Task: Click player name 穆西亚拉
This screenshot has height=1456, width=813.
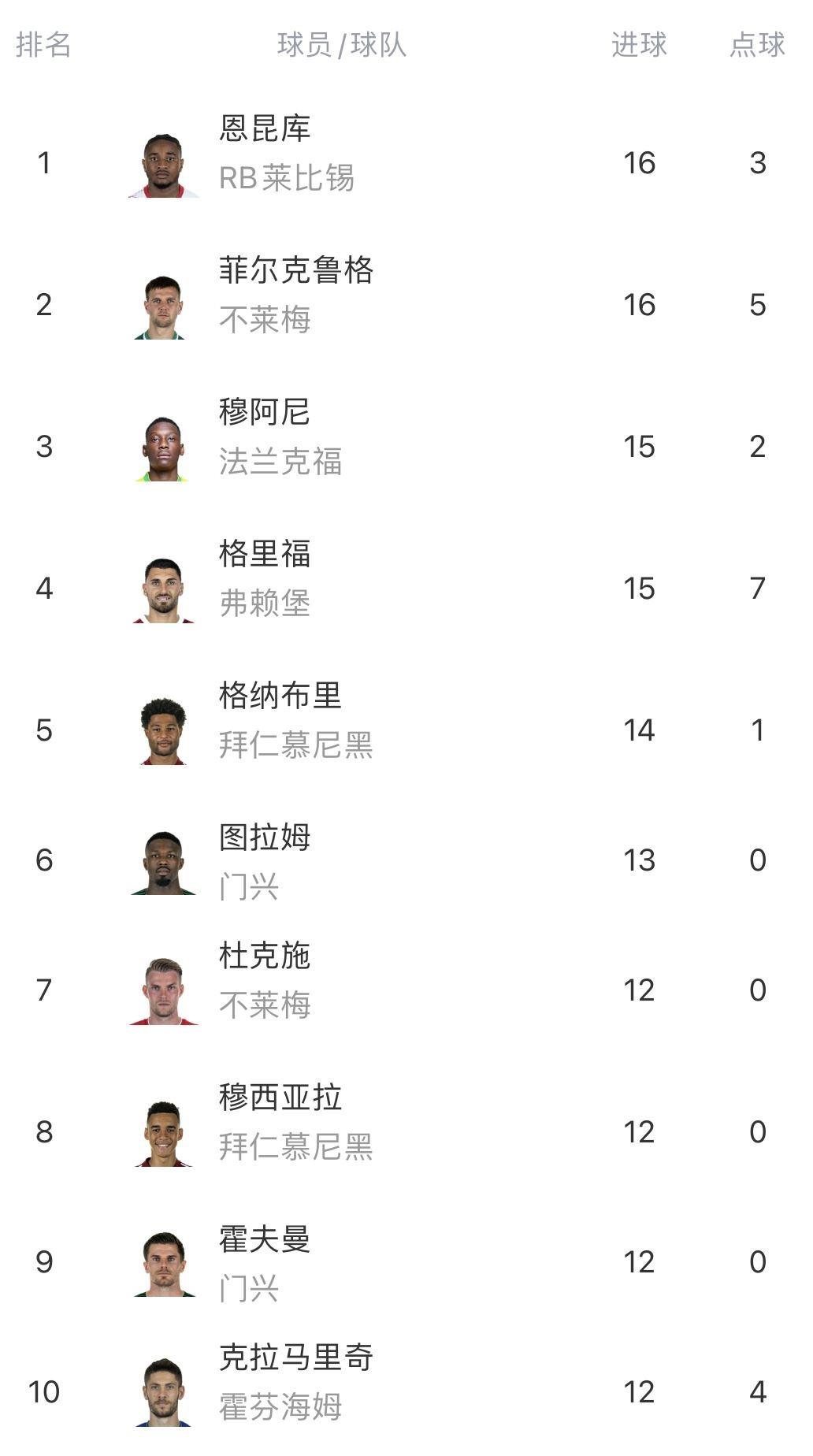Action: point(280,1098)
